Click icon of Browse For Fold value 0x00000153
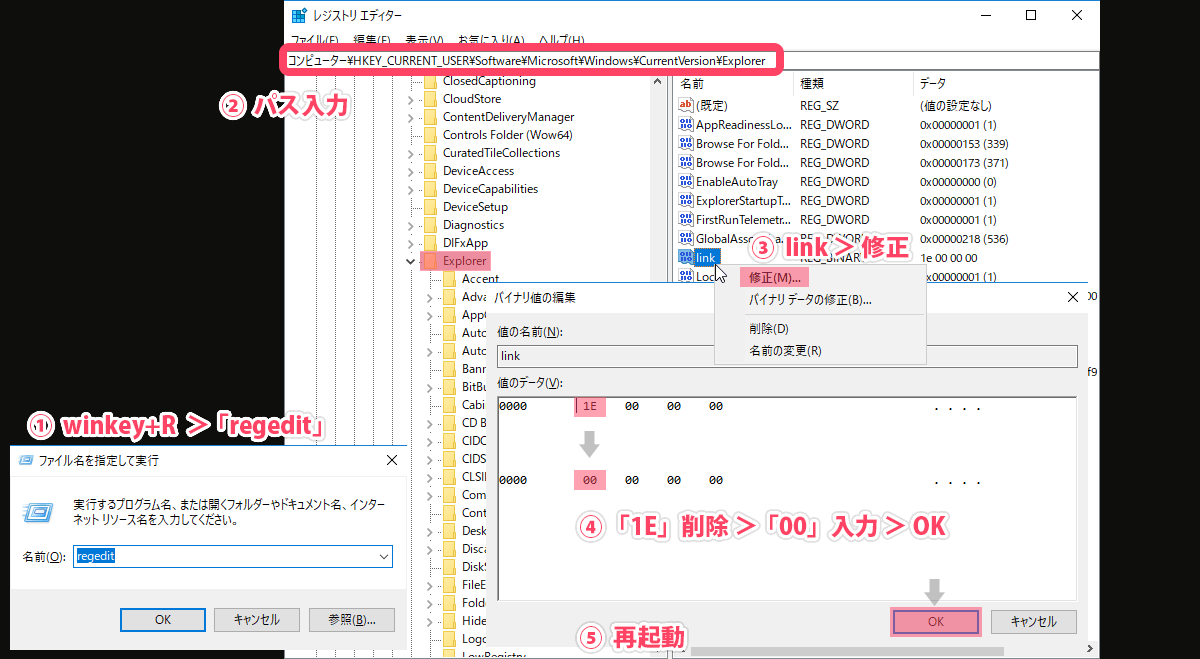Viewport: 1200px width, 659px height. pos(686,144)
